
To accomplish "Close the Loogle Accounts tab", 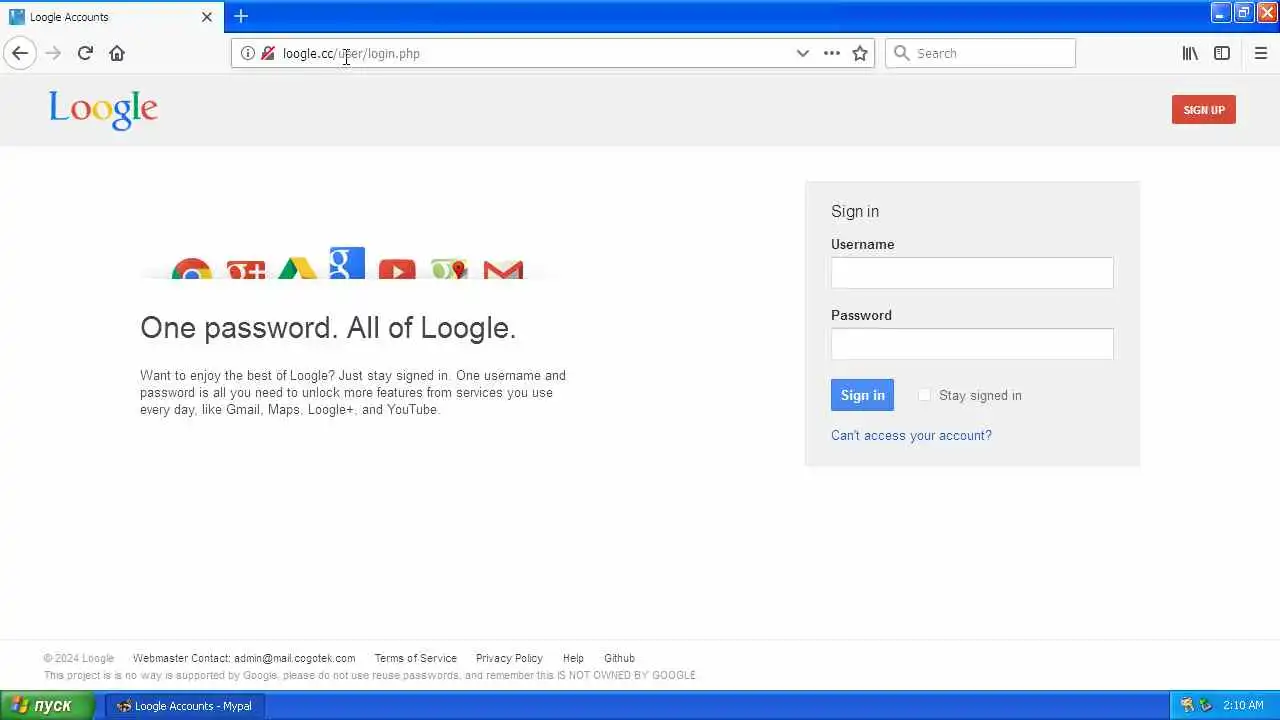I will (207, 17).
